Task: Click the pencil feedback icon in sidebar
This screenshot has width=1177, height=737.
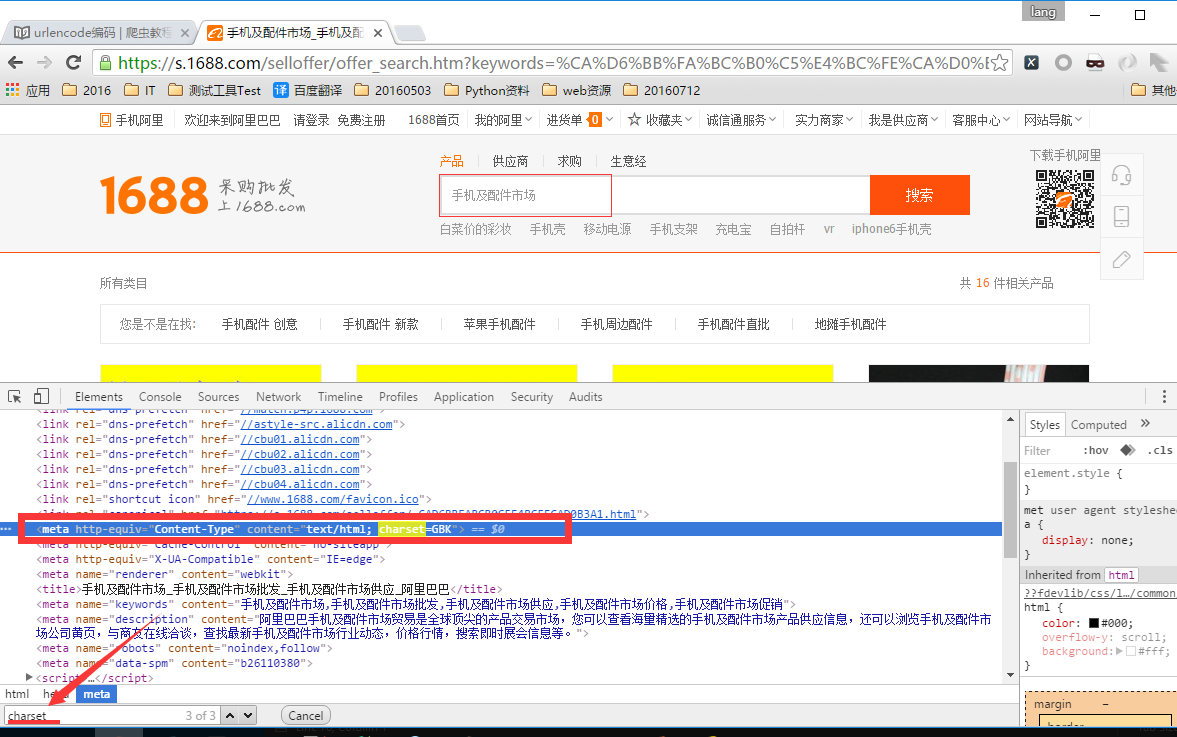Action: pos(1121,260)
